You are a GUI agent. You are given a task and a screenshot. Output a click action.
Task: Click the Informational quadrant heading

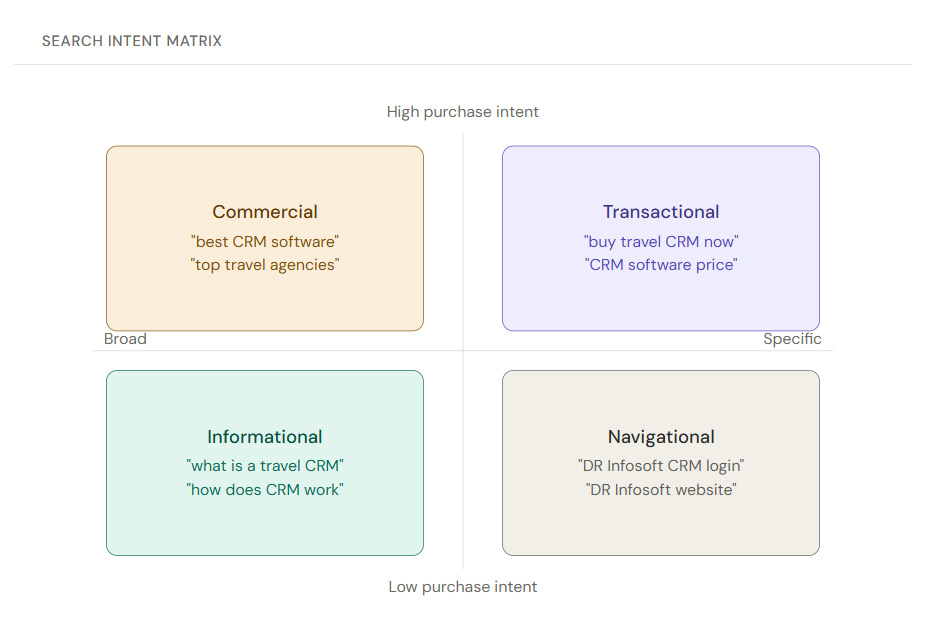click(265, 437)
